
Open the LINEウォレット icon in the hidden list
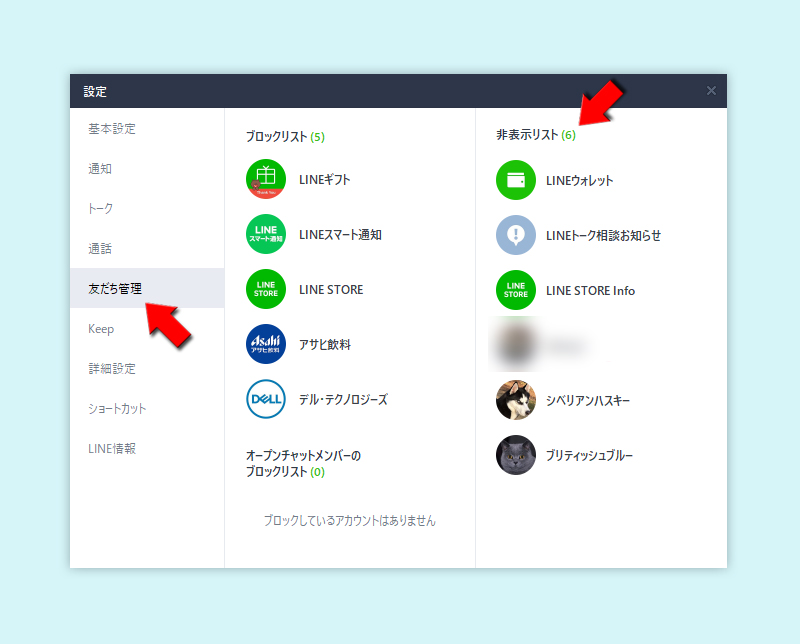click(516, 180)
